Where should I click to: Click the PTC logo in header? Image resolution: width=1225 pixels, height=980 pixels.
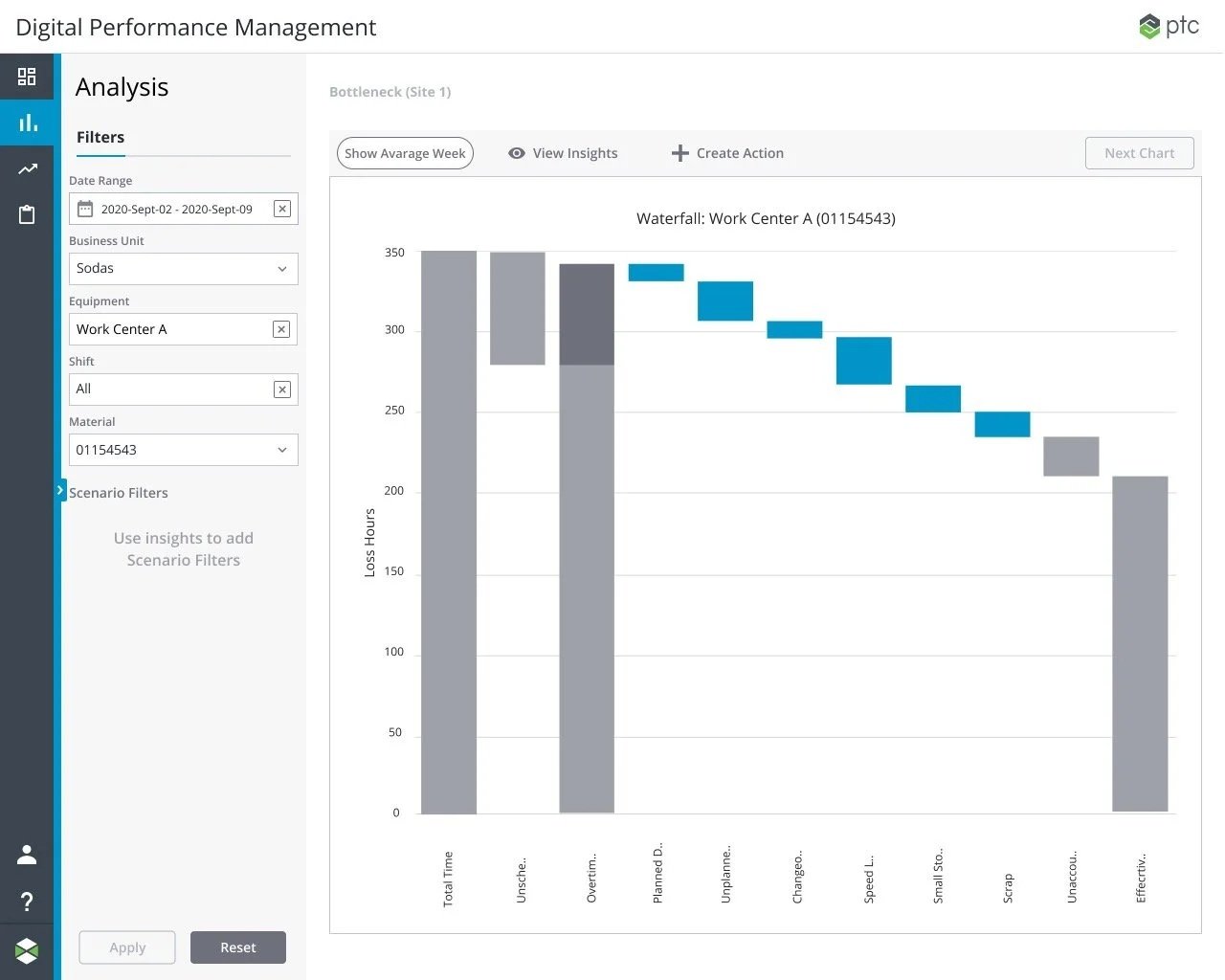point(1169,26)
